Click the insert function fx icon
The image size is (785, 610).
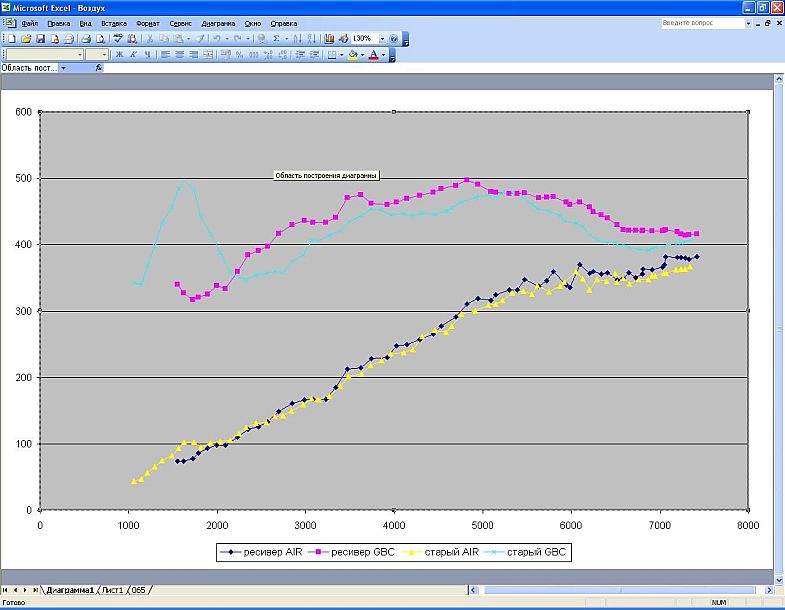point(99,68)
